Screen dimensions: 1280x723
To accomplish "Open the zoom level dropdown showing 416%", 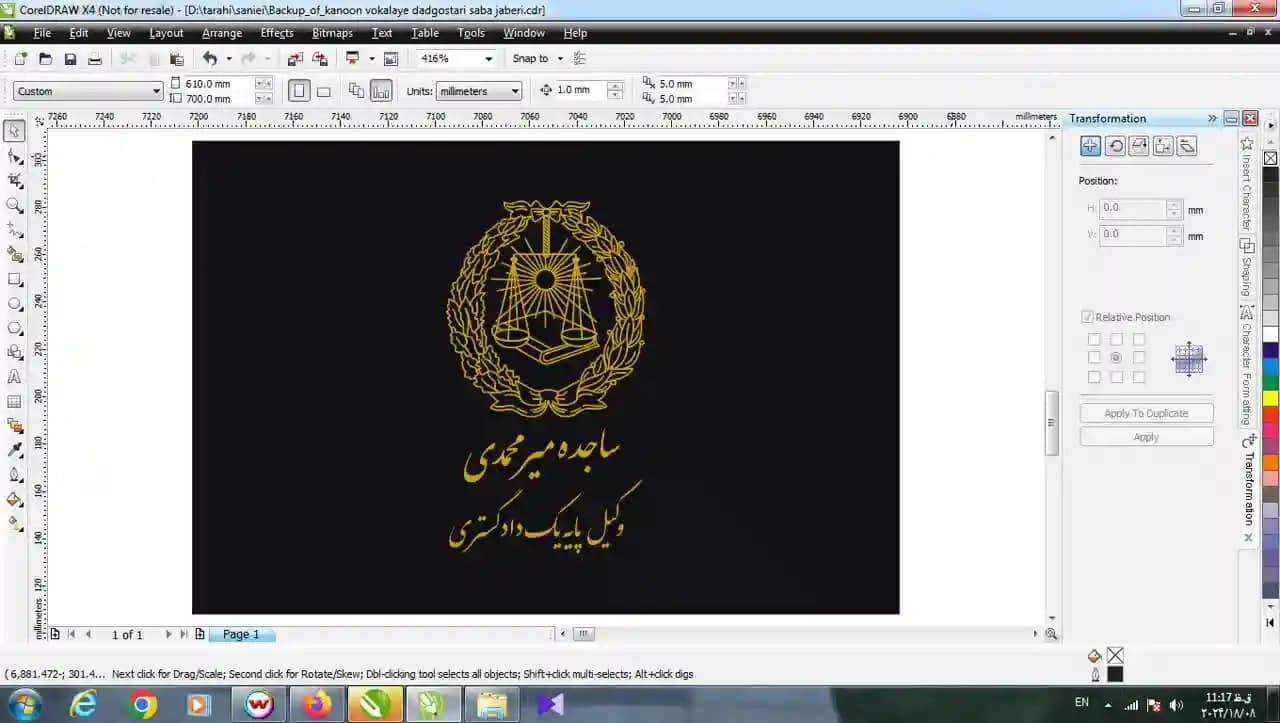I will click(488, 59).
